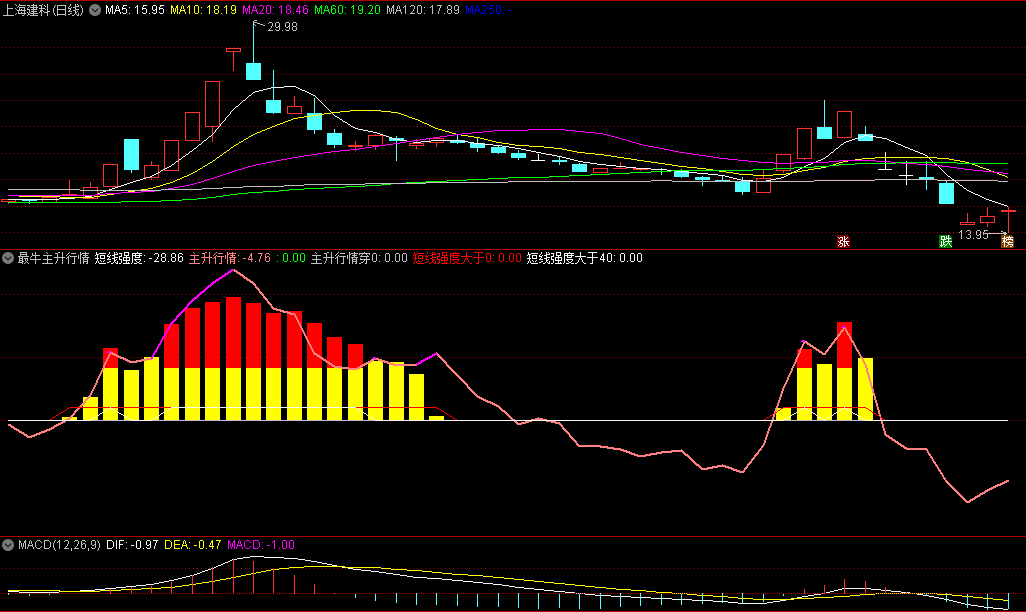
Task: Click the green 跌 event marker
Action: (x=946, y=242)
